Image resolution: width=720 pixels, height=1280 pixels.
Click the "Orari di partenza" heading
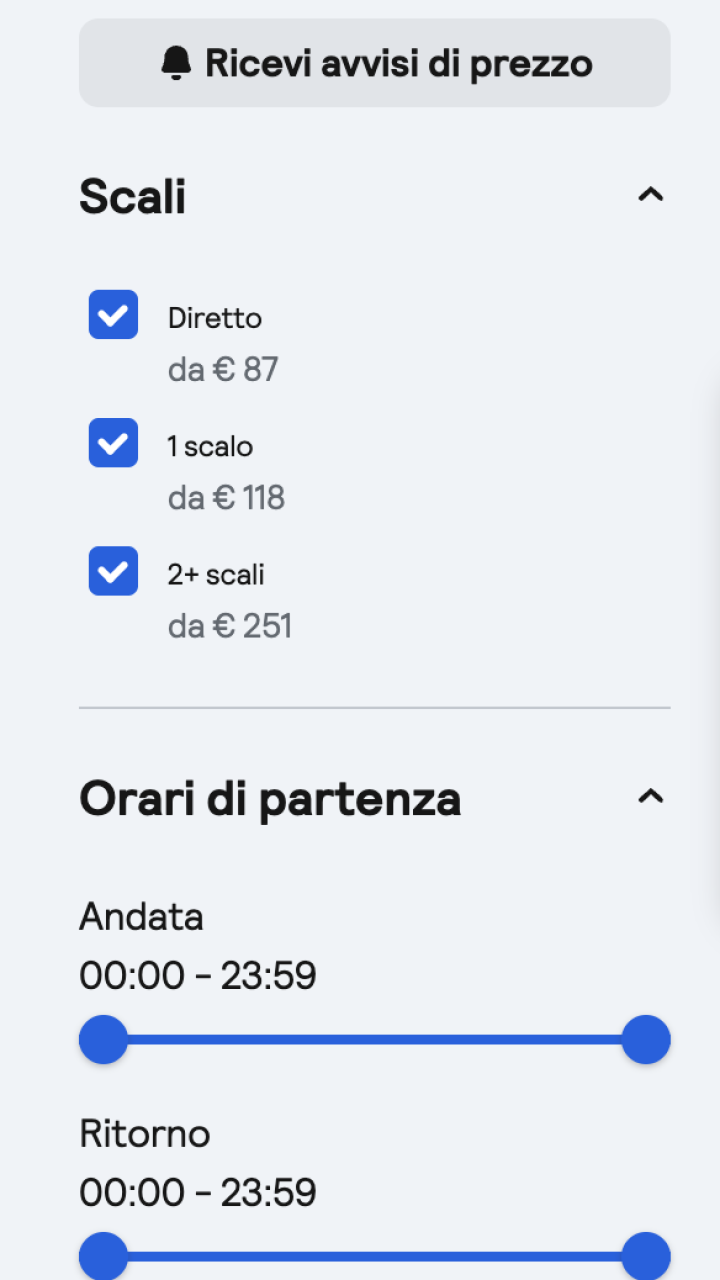click(x=270, y=799)
